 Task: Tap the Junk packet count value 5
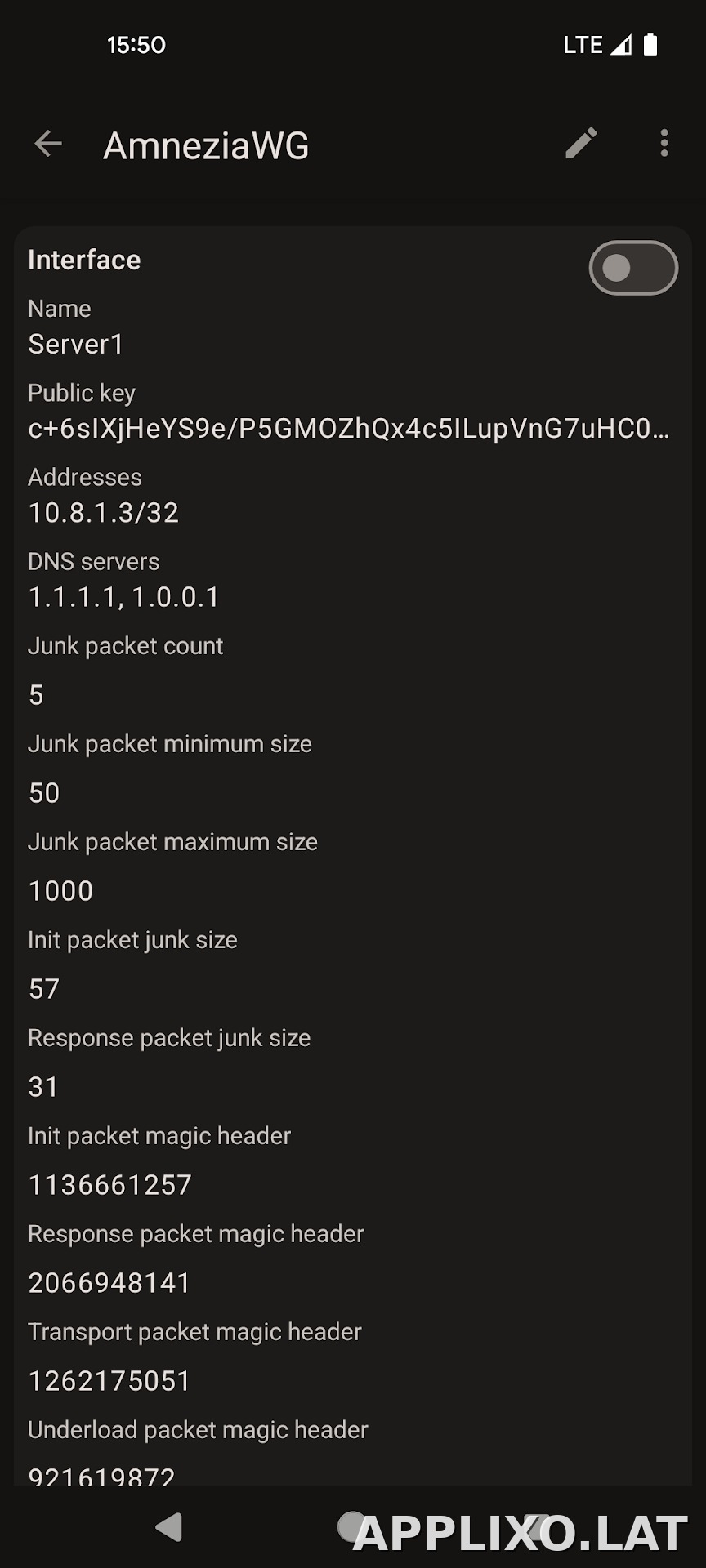(36, 695)
